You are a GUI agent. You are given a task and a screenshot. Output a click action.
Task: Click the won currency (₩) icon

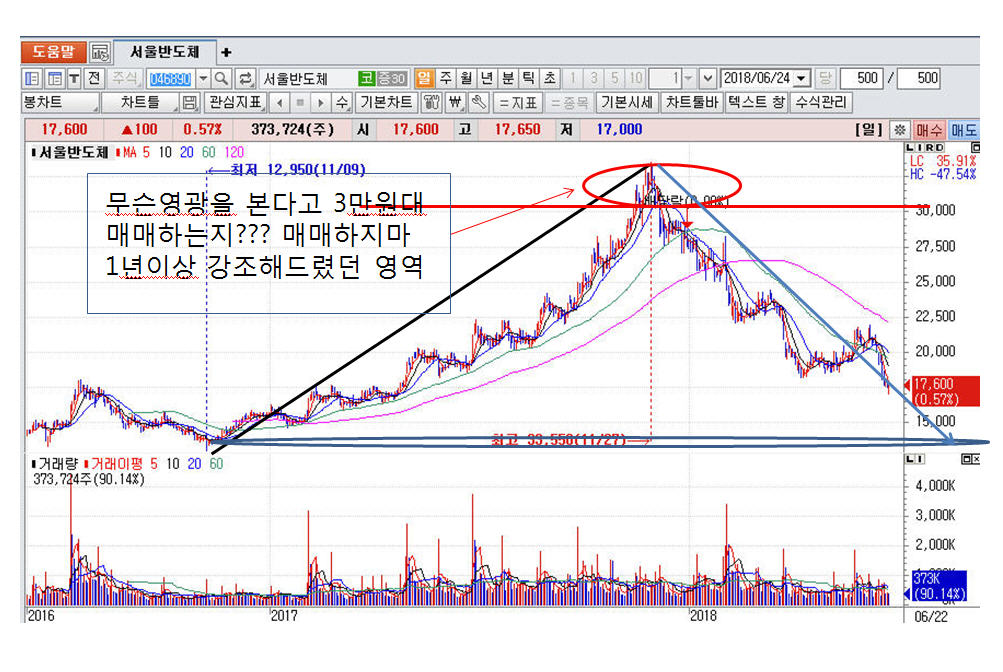coord(454,102)
